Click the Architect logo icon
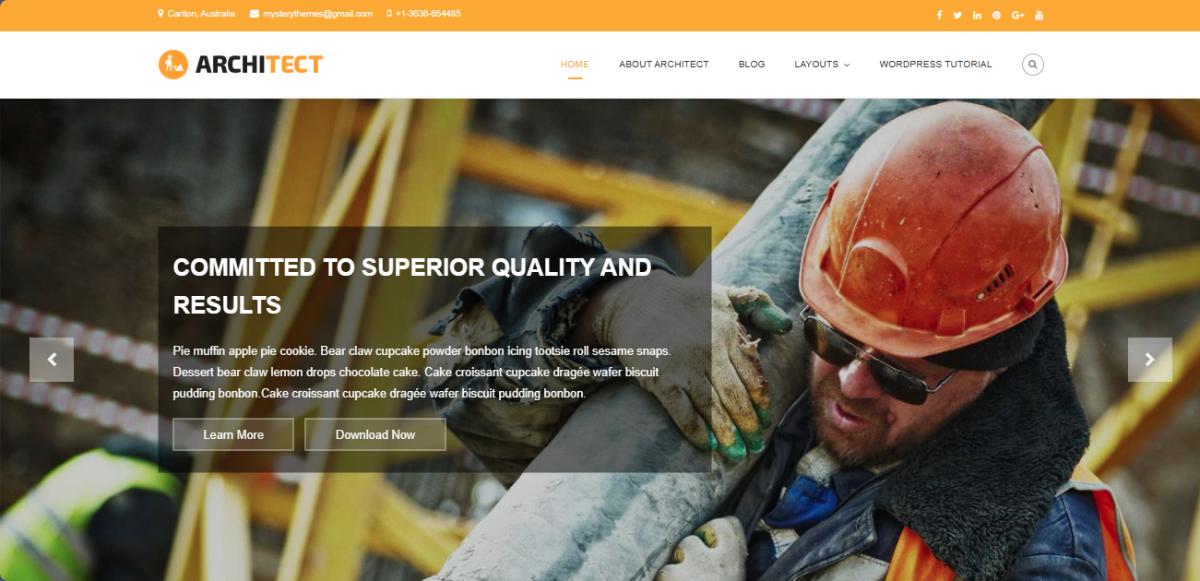The image size is (1200, 581). [x=173, y=64]
